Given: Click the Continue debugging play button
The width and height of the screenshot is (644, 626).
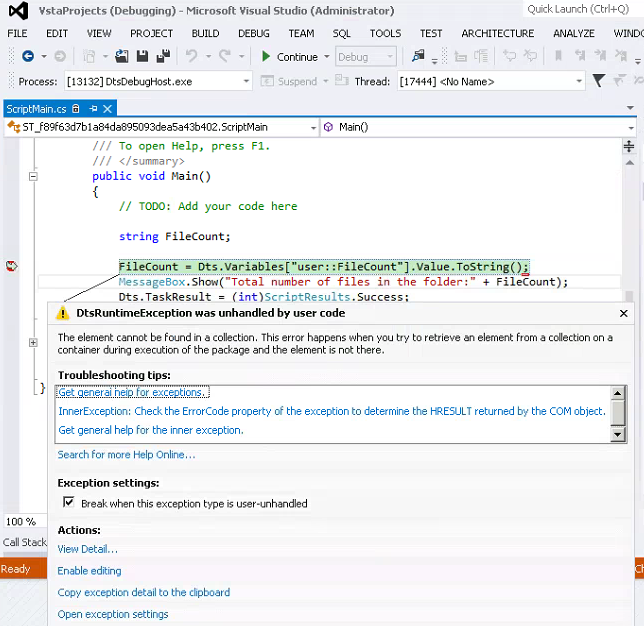Looking at the screenshot, I should (266, 57).
